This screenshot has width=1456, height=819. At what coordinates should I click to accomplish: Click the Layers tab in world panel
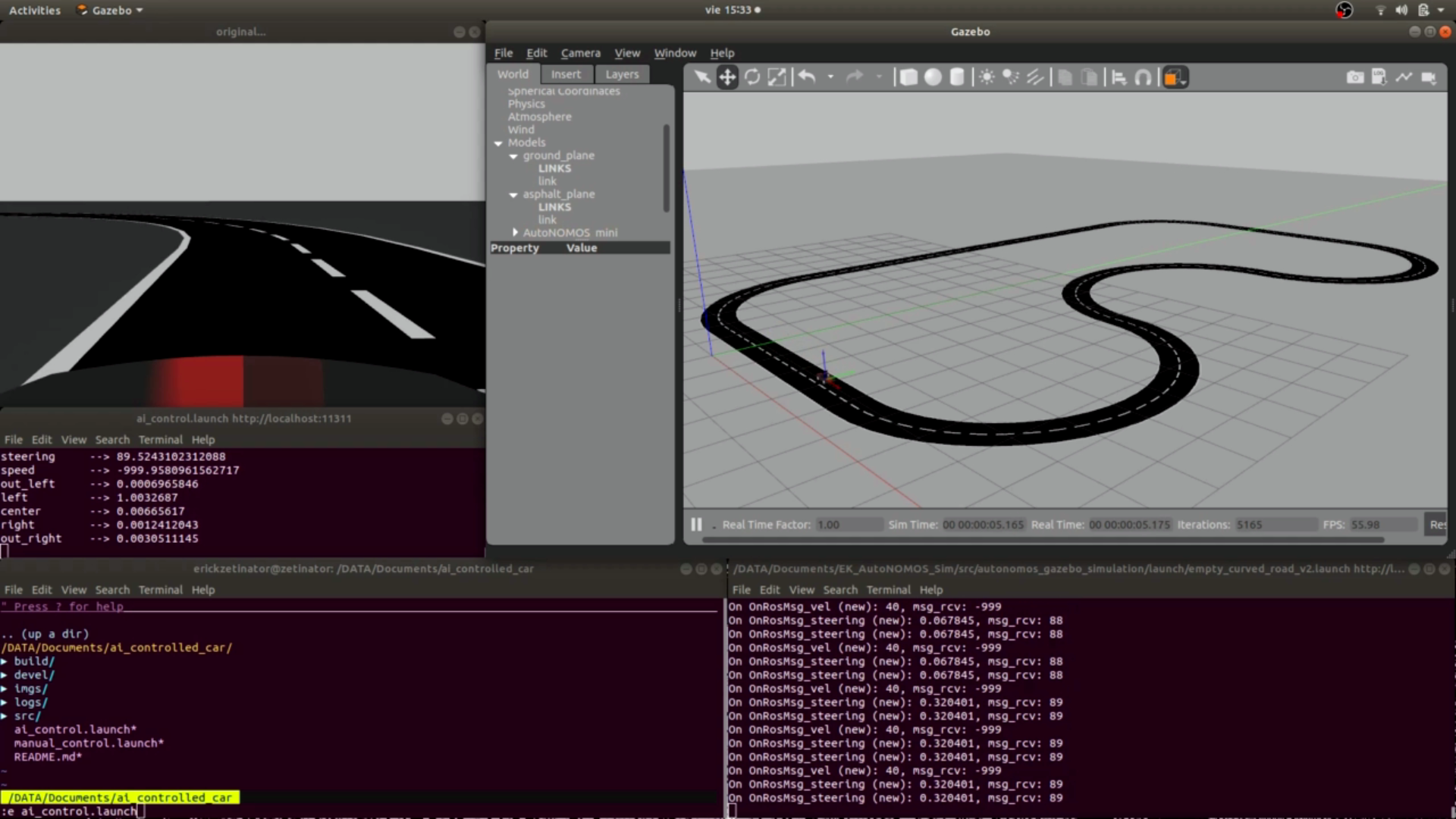(621, 73)
